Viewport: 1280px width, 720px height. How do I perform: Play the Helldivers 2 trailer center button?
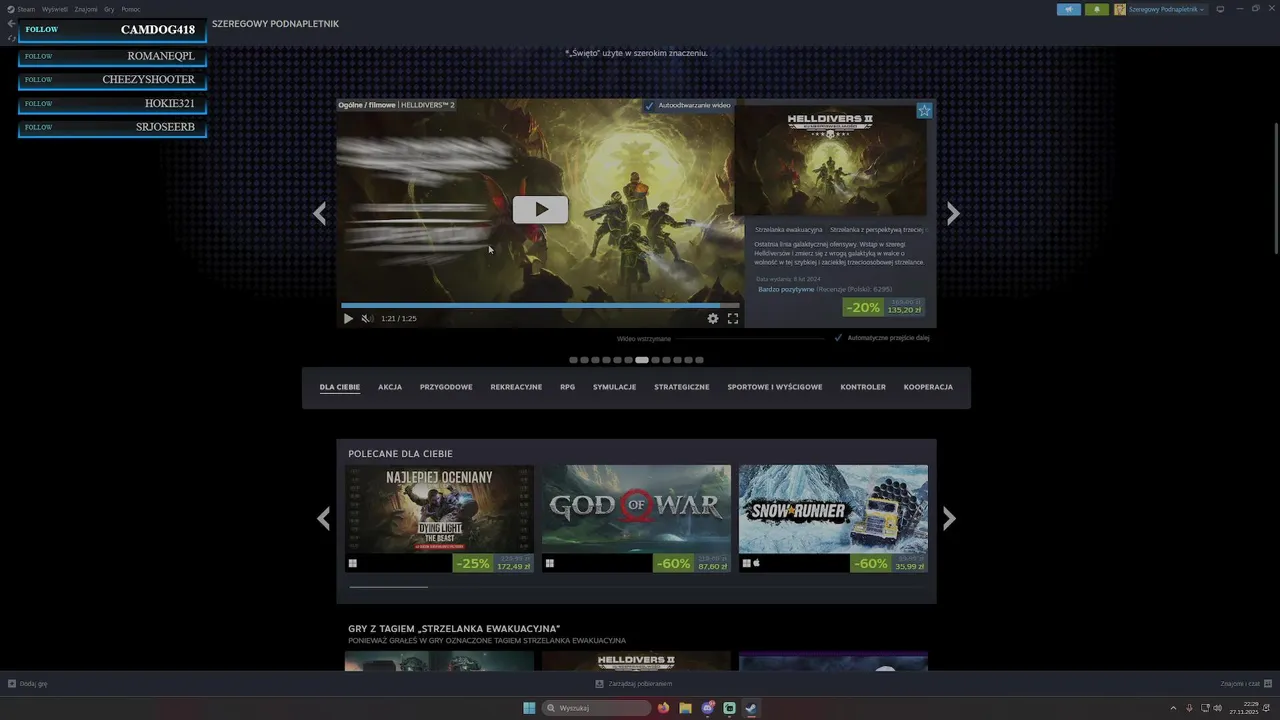click(540, 209)
